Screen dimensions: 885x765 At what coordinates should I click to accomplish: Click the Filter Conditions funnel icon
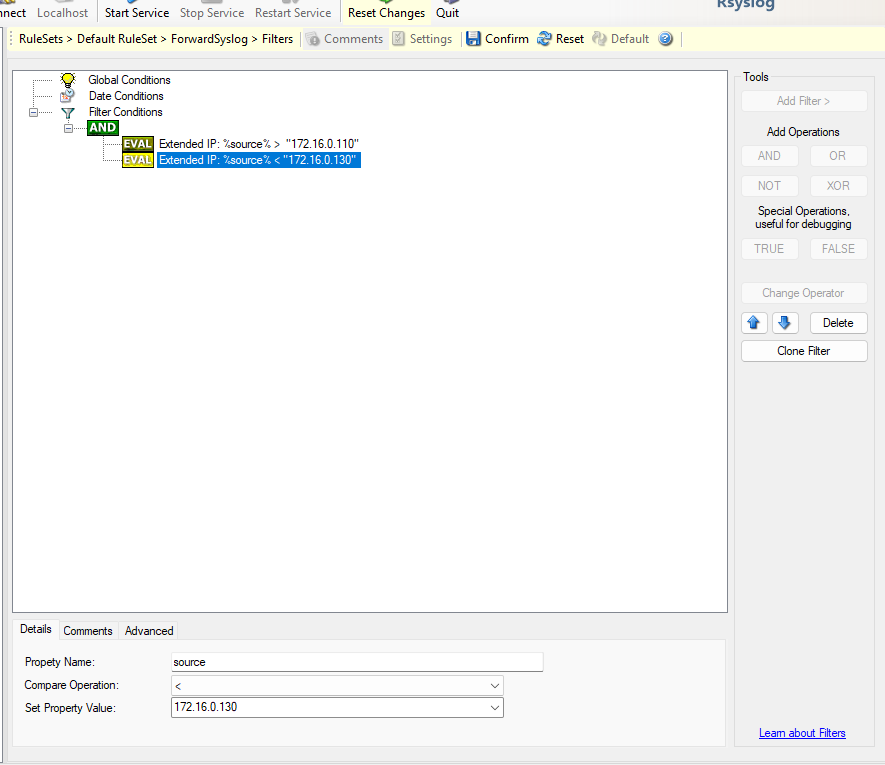click(68, 112)
